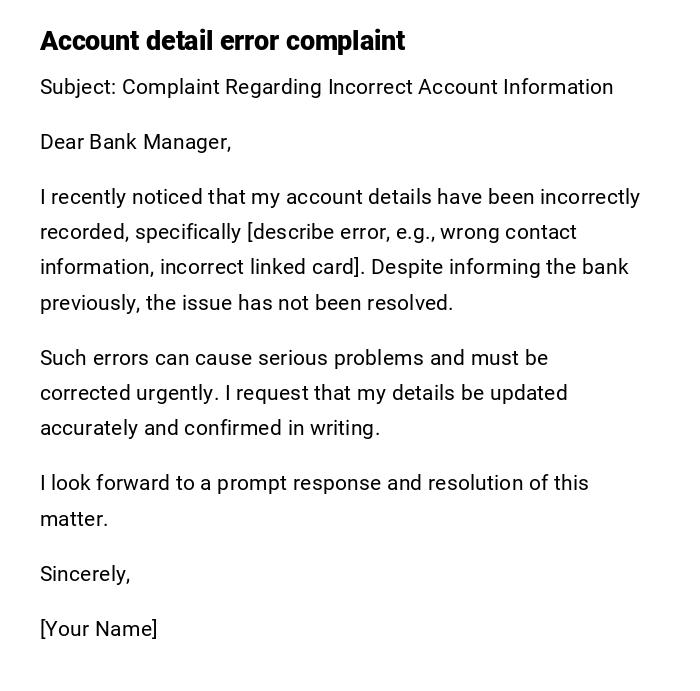Click the "Account detail error complaint" heading
700x691 pixels.
coord(222,41)
